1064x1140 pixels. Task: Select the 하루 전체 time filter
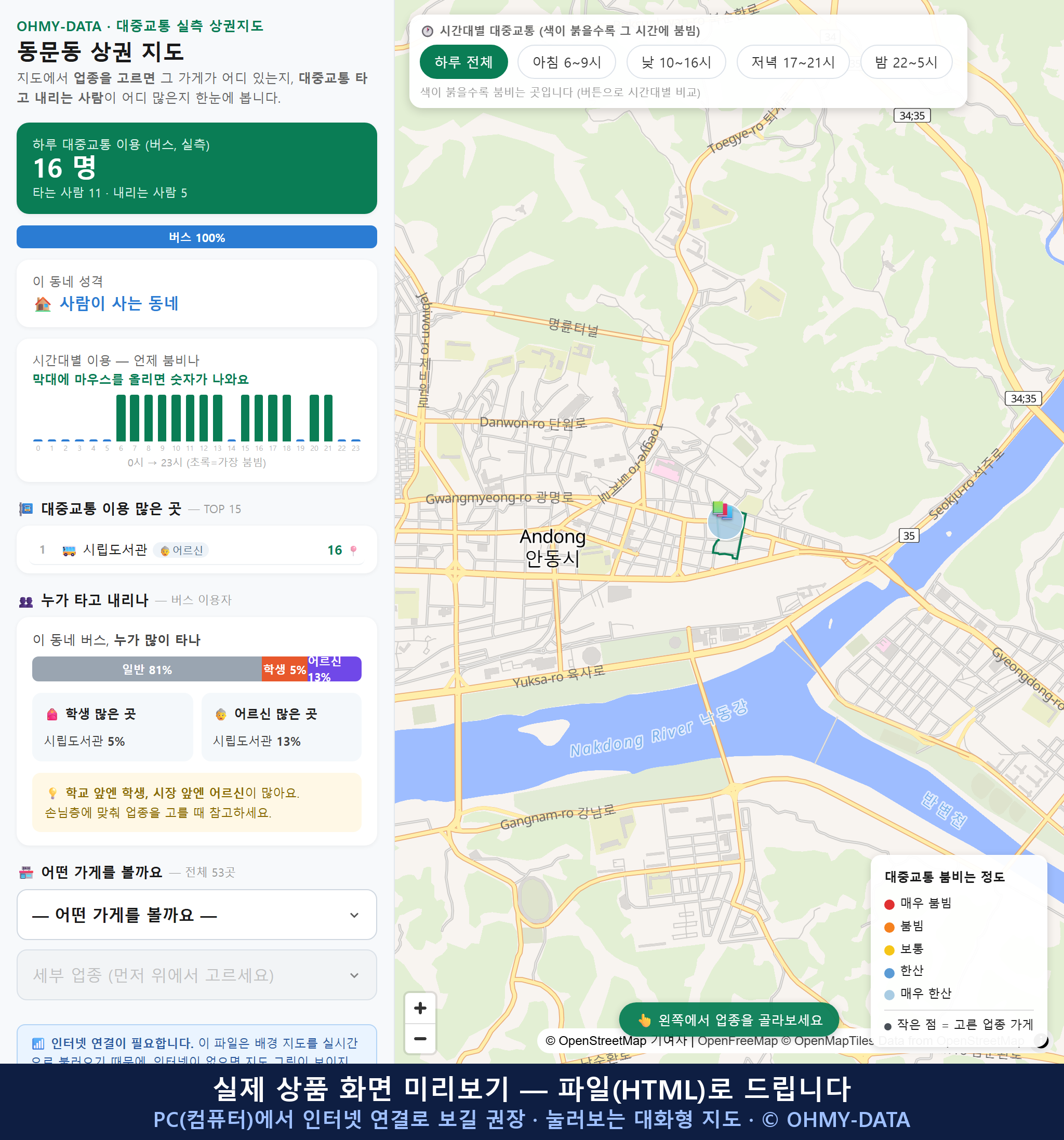[x=463, y=62]
